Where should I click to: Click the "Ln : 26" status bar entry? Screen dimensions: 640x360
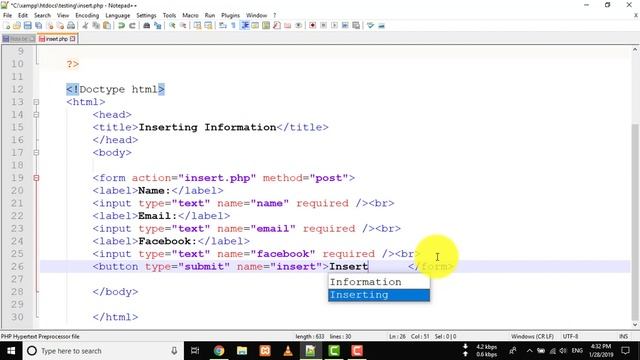[397, 336]
